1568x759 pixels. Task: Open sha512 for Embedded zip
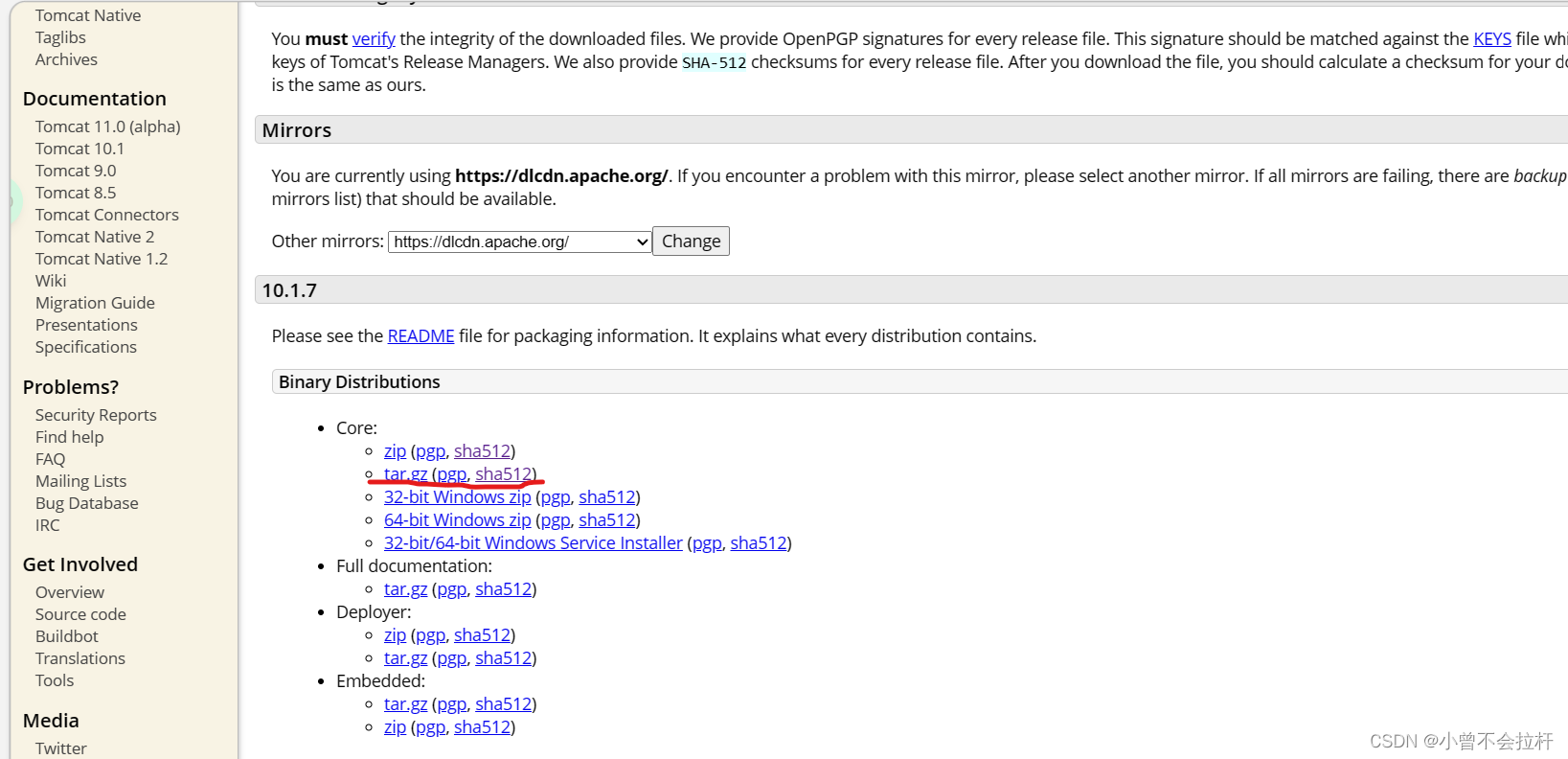482,727
